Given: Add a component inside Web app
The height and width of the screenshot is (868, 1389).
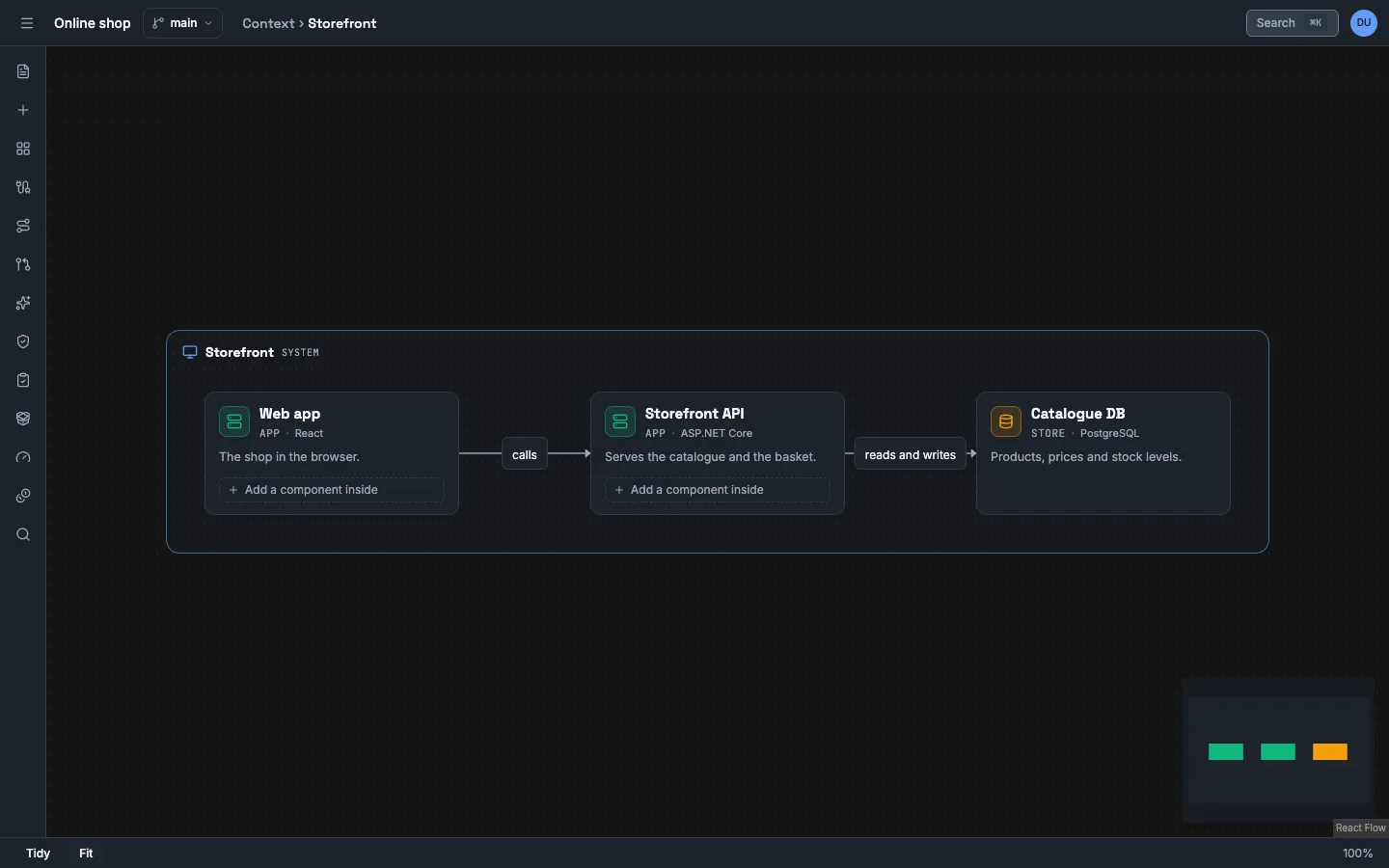Looking at the screenshot, I should pyautogui.click(x=332, y=490).
